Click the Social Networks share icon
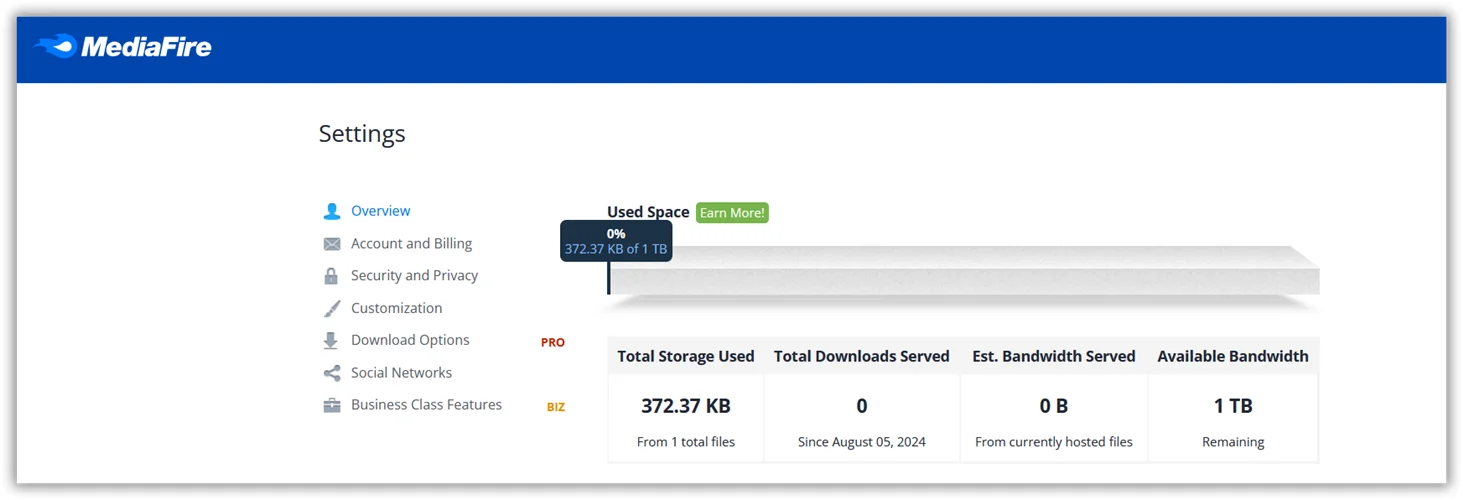1463x500 pixels. [332, 373]
